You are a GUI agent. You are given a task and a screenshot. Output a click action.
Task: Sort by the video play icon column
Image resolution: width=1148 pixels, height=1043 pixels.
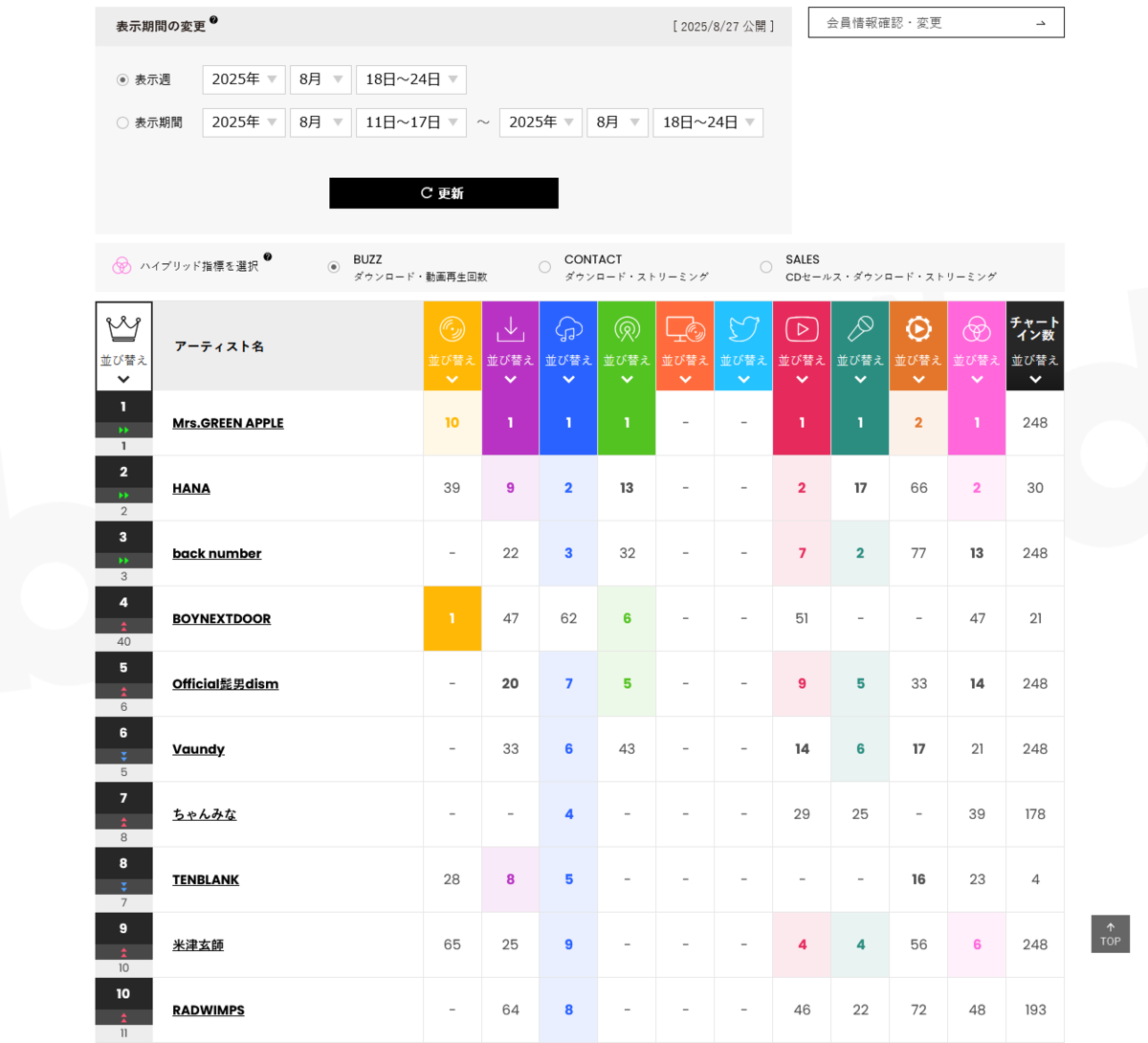(802, 346)
